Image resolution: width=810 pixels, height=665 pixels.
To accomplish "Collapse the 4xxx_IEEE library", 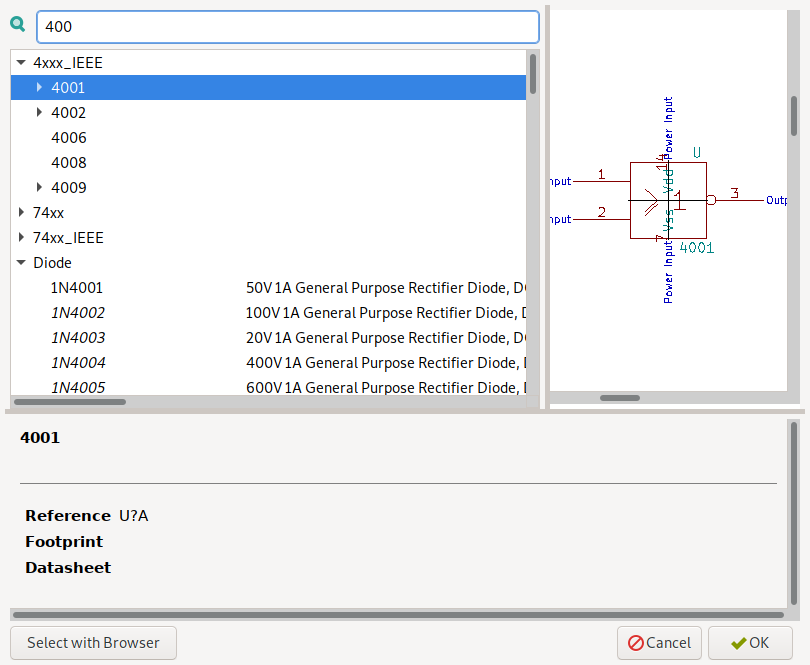I will [21, 62].
